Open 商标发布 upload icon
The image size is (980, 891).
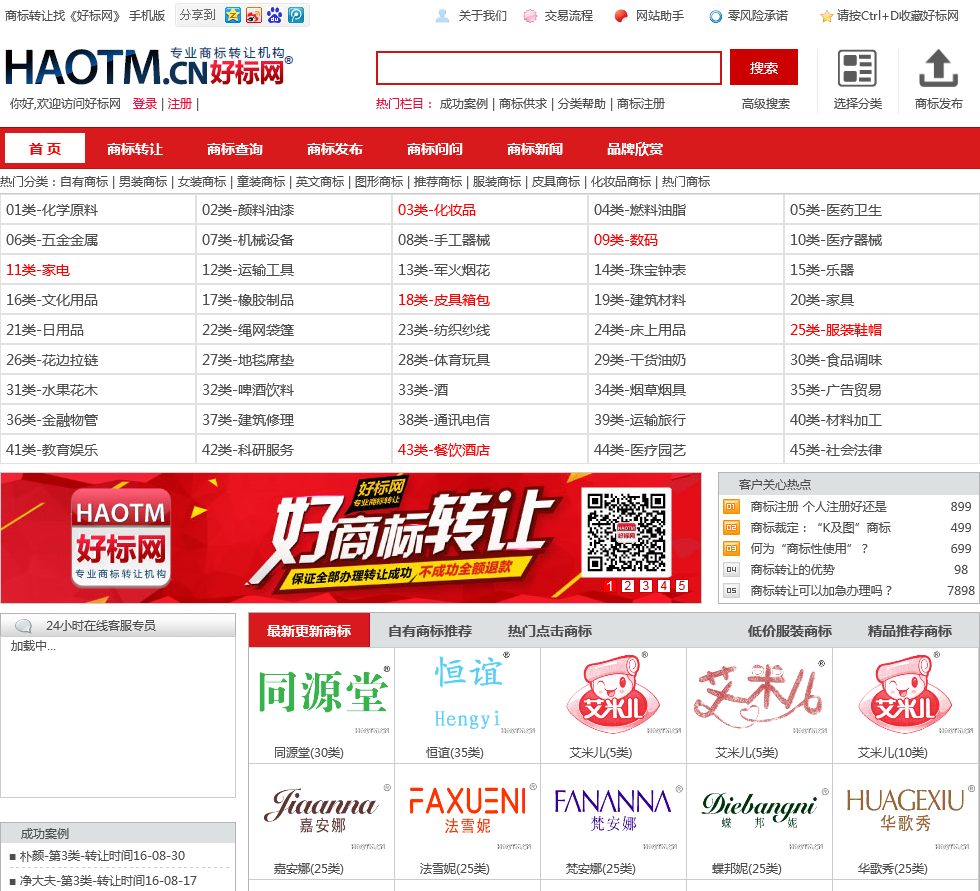pyautogui.click(x=938, y=68)
